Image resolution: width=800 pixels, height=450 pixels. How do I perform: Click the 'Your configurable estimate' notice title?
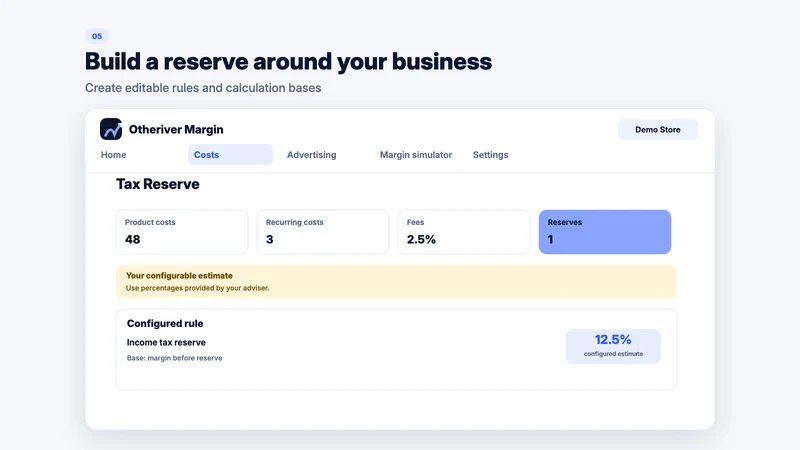pyautogui.click(x=179, y=276)
